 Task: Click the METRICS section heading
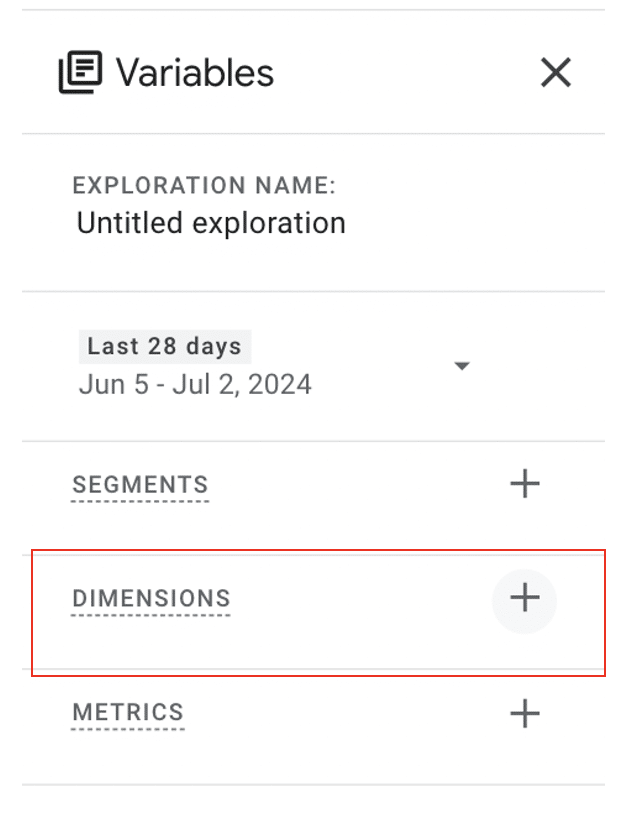127,712
